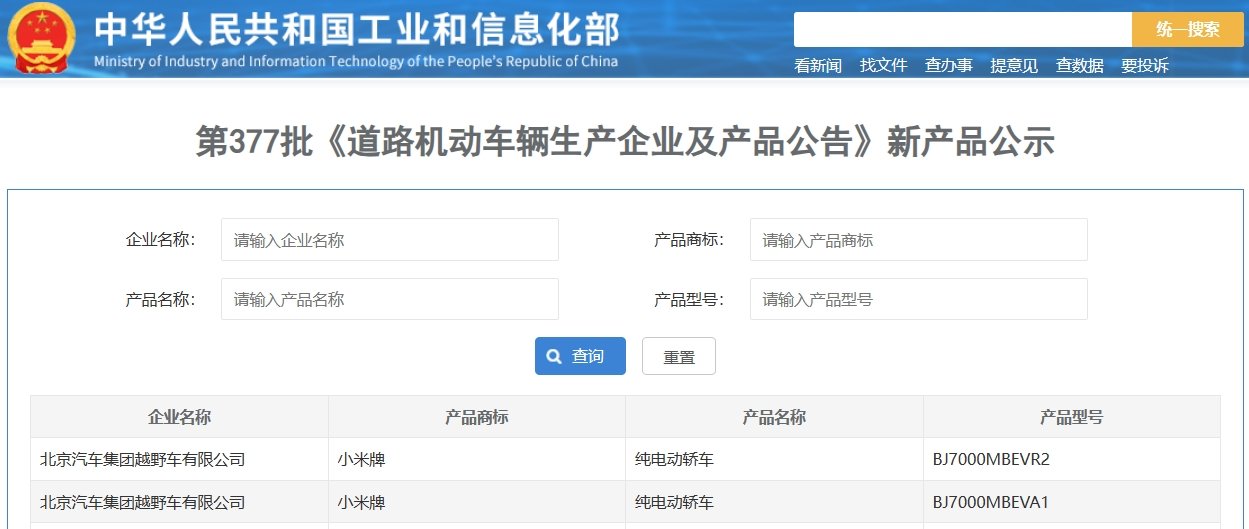Image resolution: width=1249 pixels, height=529 pixels.
Task: Click company name in the BJ7000MBEVR2 row
Action: [142, 460]
